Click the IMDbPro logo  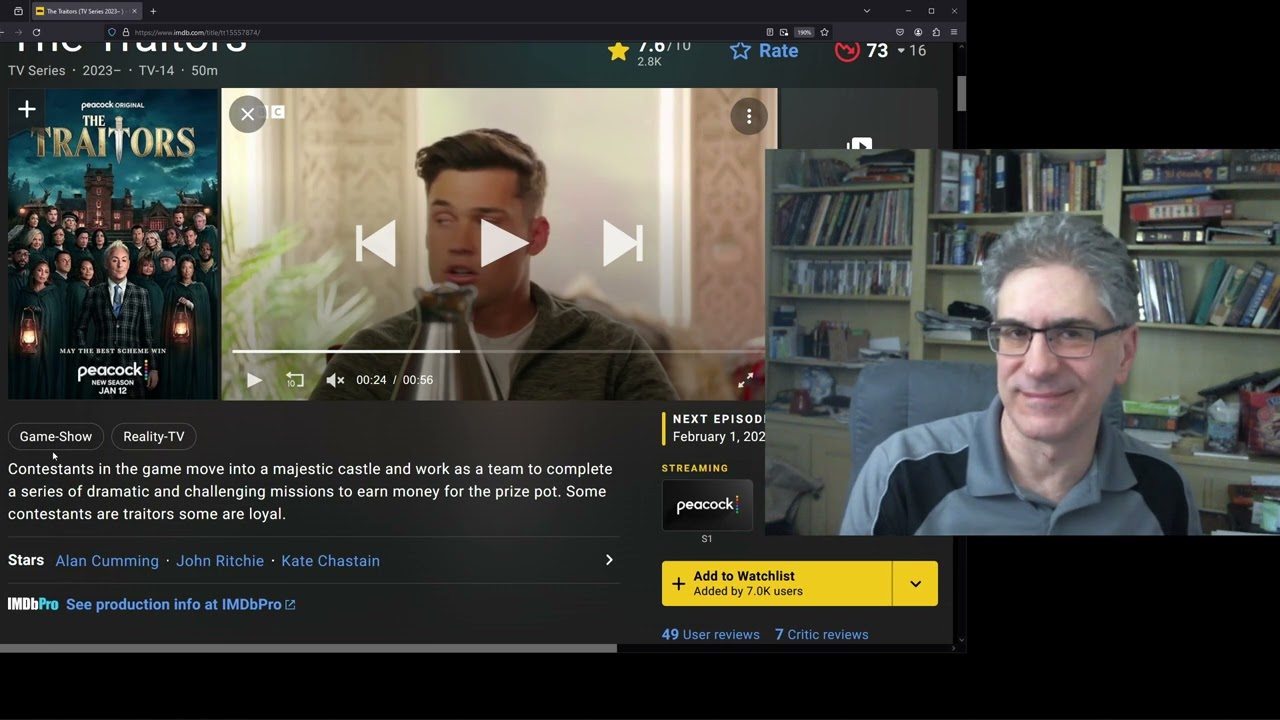pos(33,604)
